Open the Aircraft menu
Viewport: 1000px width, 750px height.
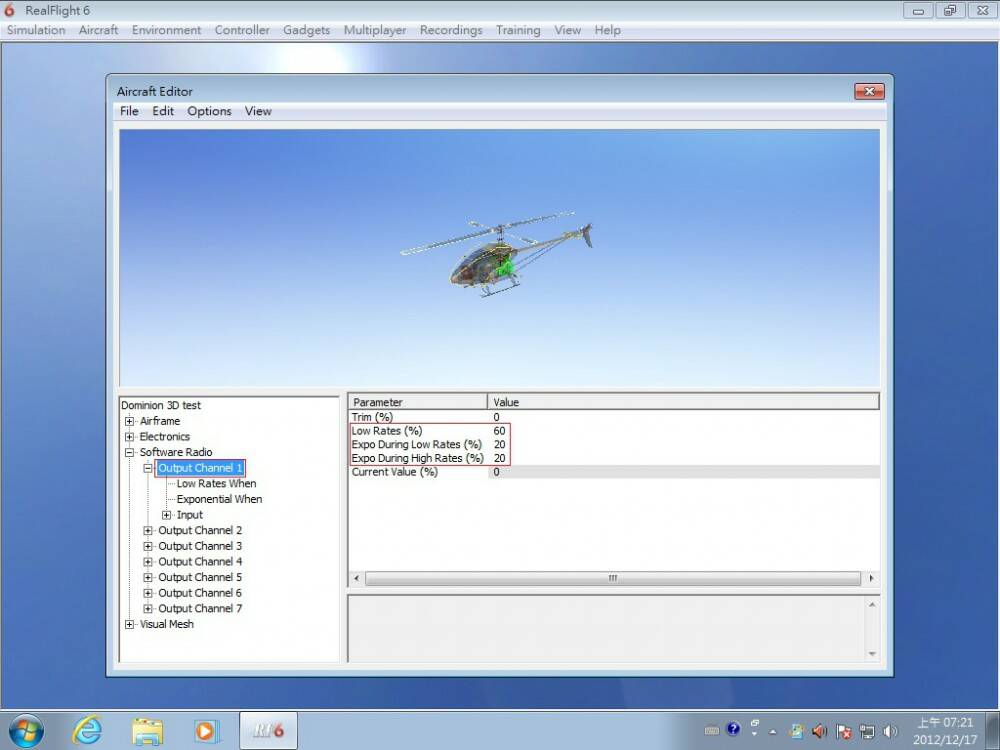[x=98, y=30]
